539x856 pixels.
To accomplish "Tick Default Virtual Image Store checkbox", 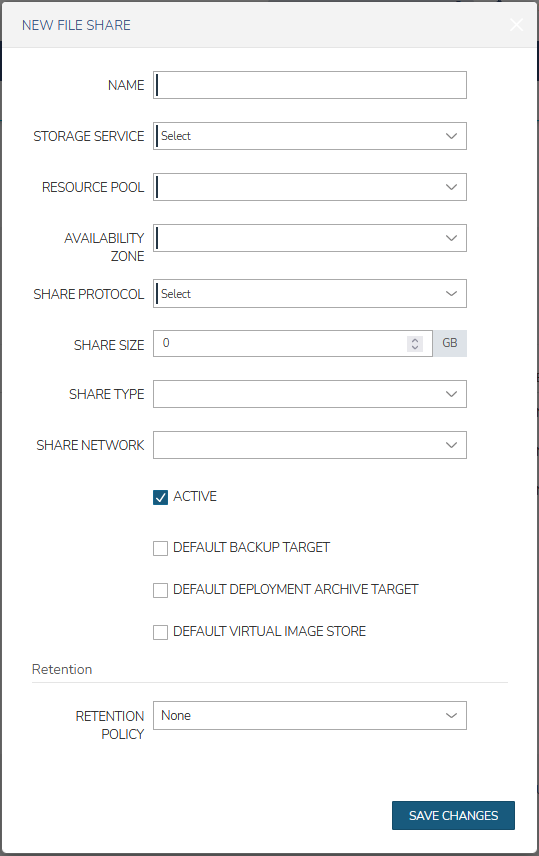I will pyautogui.click(x=161, y=632).
